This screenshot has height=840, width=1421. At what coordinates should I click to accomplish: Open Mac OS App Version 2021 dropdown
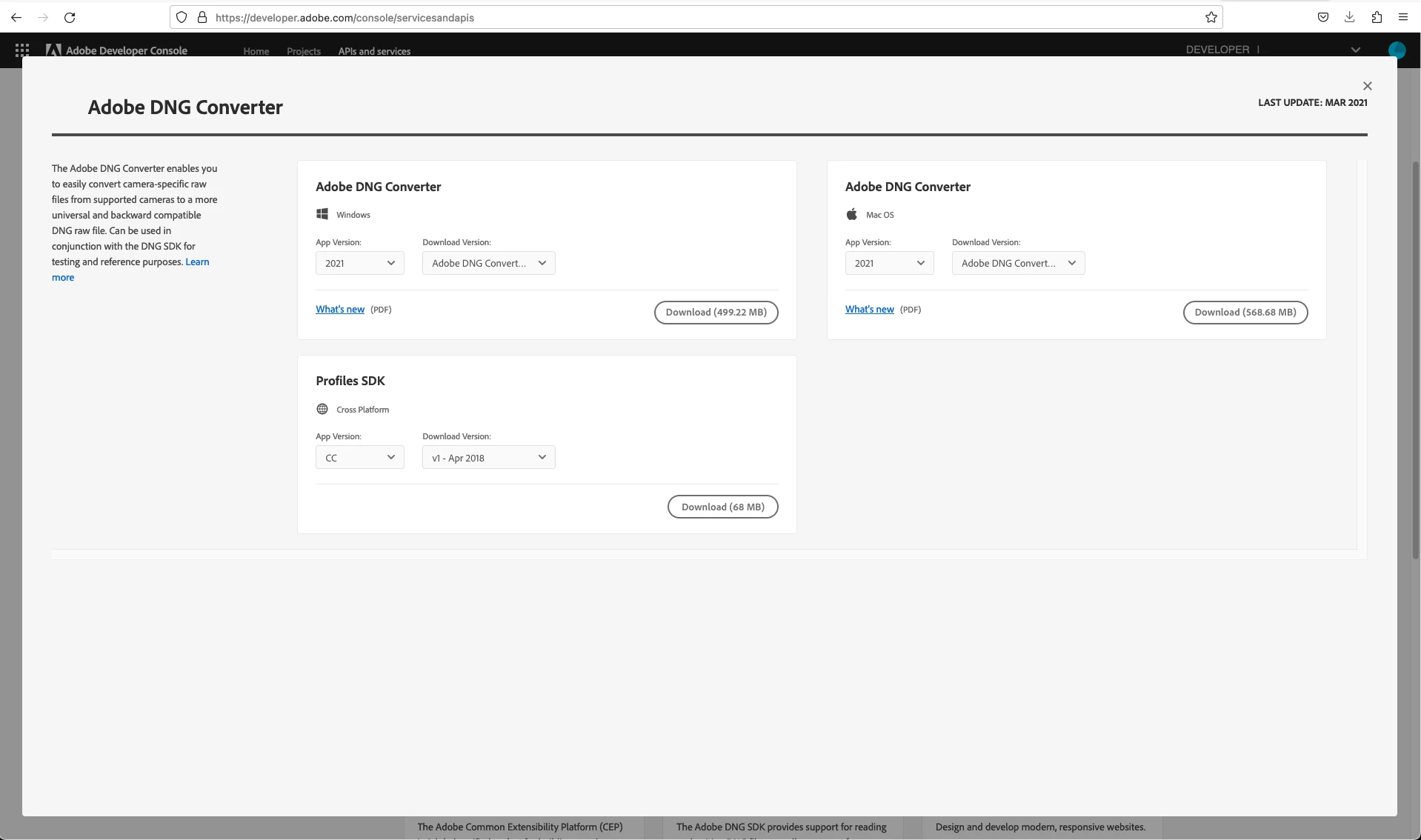[x=889, y=263]
